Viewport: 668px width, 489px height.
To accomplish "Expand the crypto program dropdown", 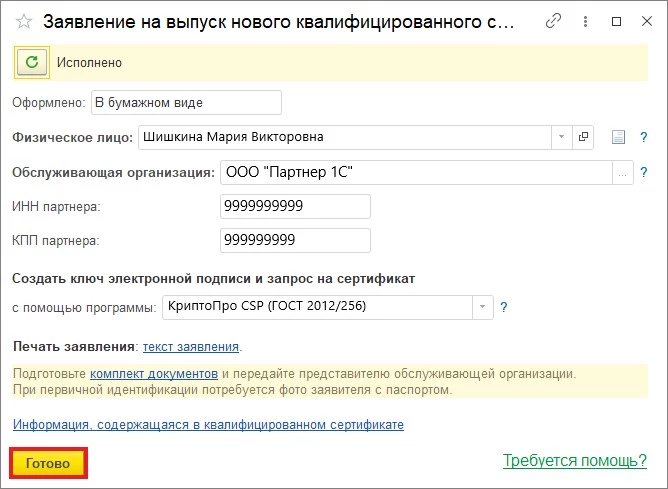I will click(x=484, y=307).
